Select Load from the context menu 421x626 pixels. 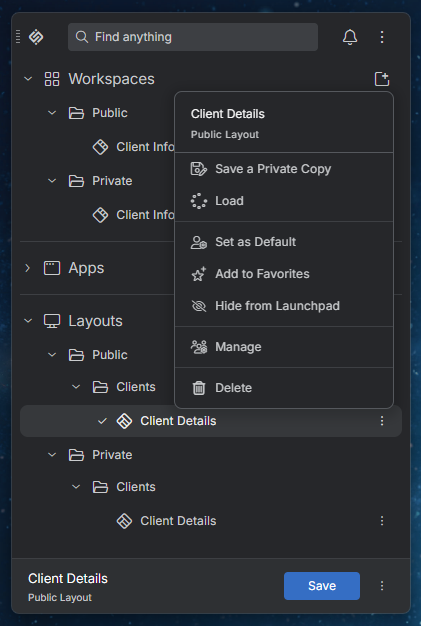284,201
